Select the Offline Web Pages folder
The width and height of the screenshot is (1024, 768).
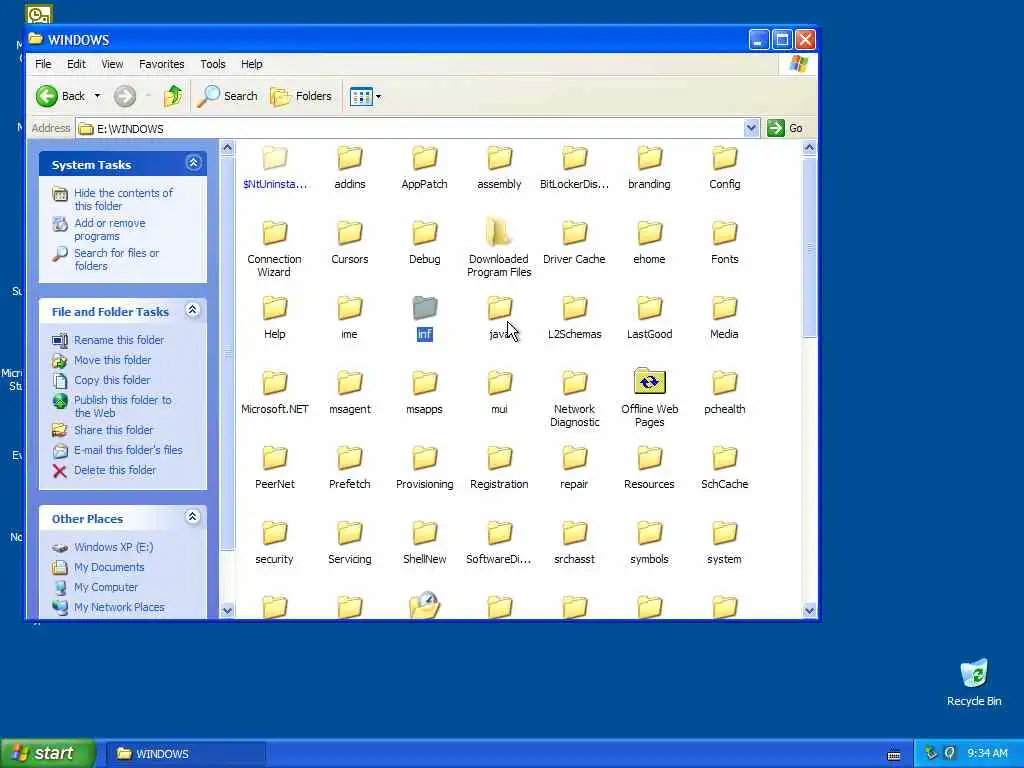tap(650, 398)
